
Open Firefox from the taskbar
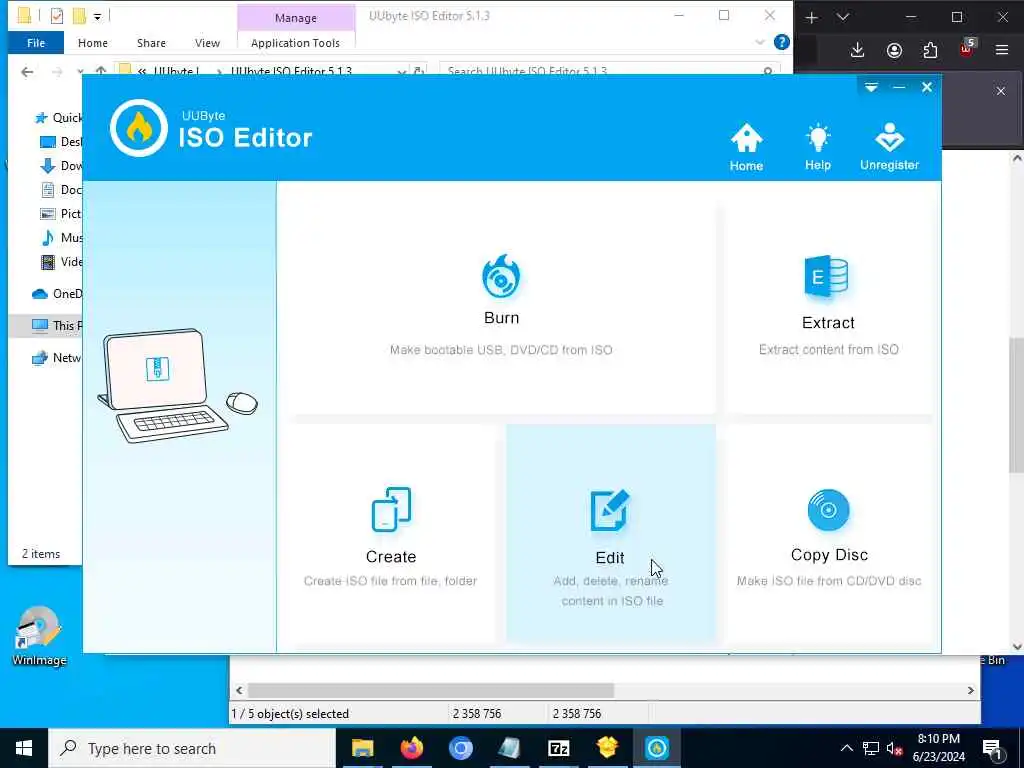coord(411,748)
